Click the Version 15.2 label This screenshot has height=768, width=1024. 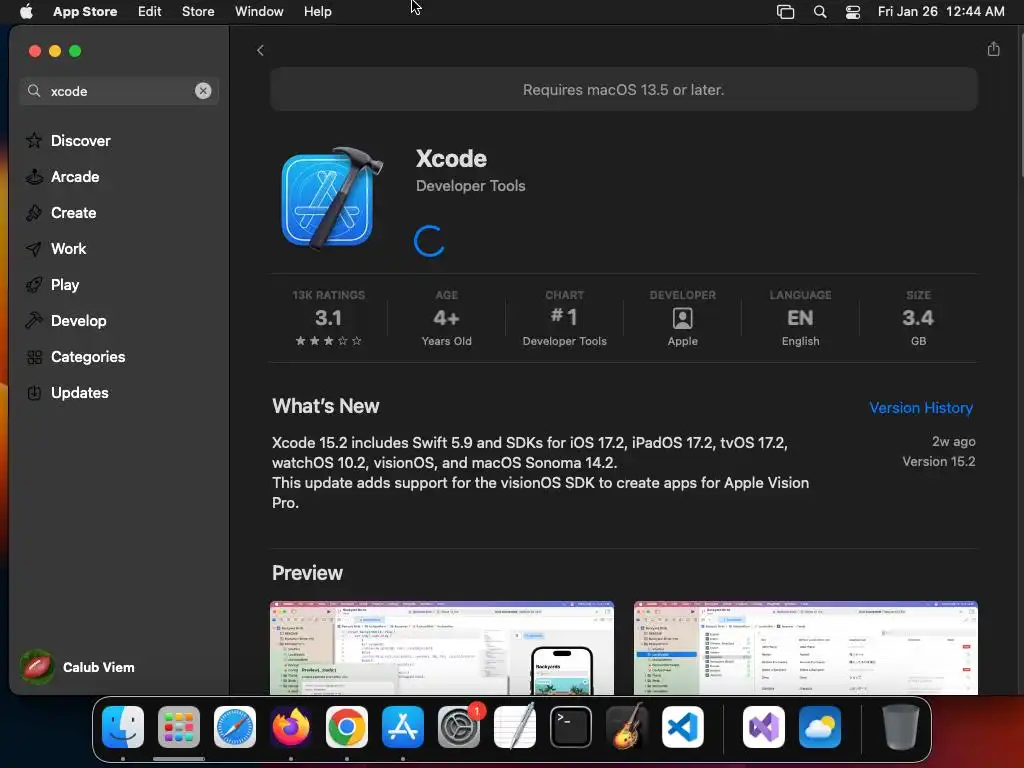click(938, 462)
